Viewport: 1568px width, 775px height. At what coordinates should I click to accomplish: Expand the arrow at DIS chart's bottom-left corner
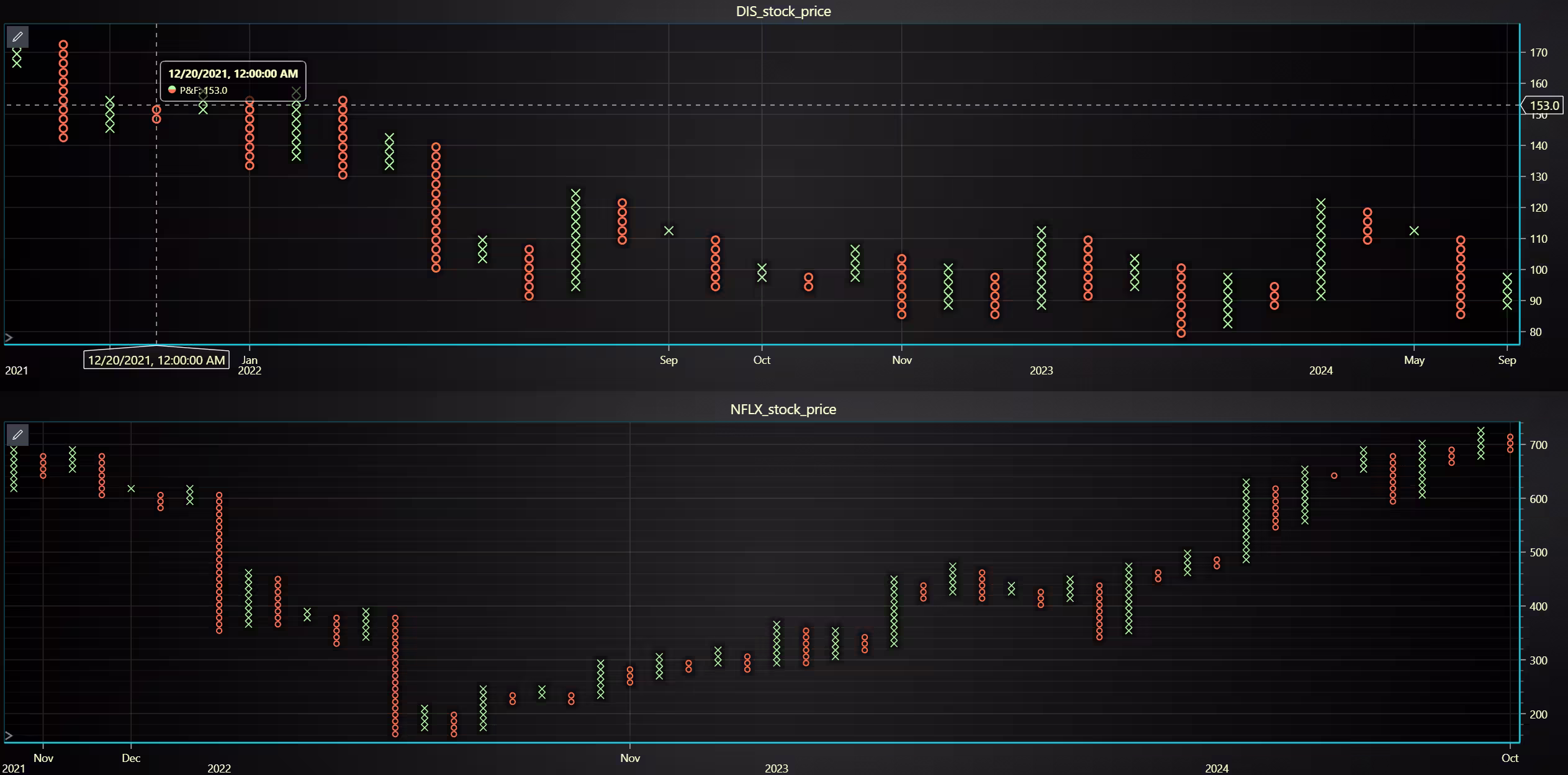(9, 338)
